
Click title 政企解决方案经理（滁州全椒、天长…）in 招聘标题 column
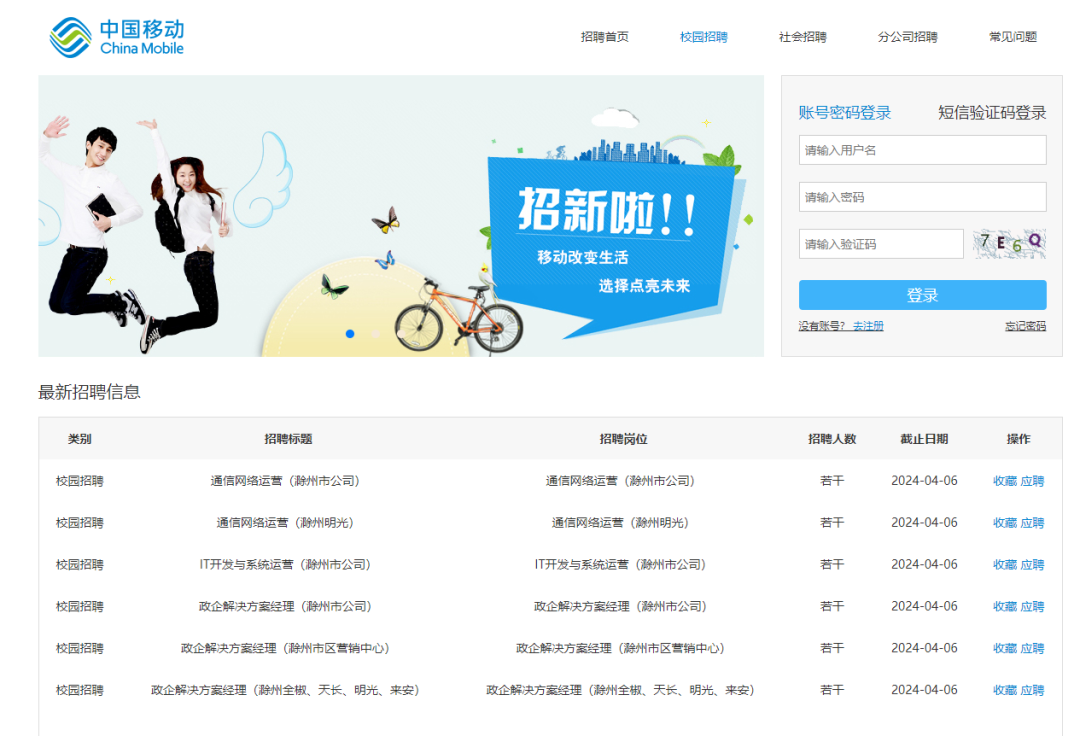tap(285, 691)
